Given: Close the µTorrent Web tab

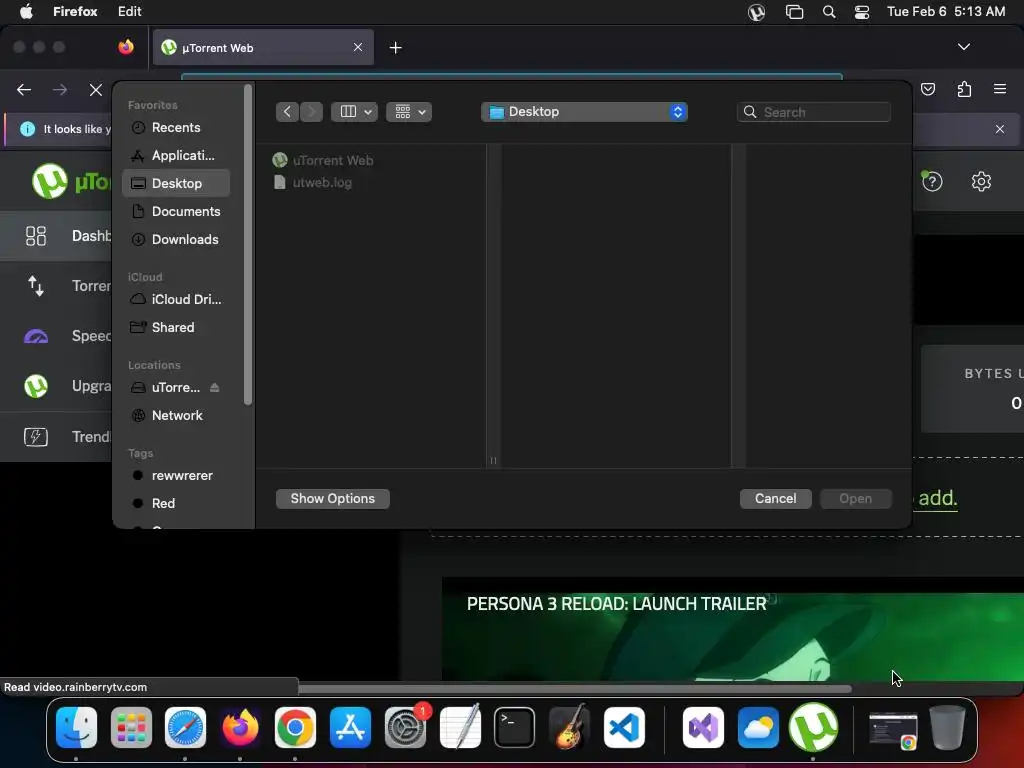Looking at the screenshot, I should [x=358, y=47].
